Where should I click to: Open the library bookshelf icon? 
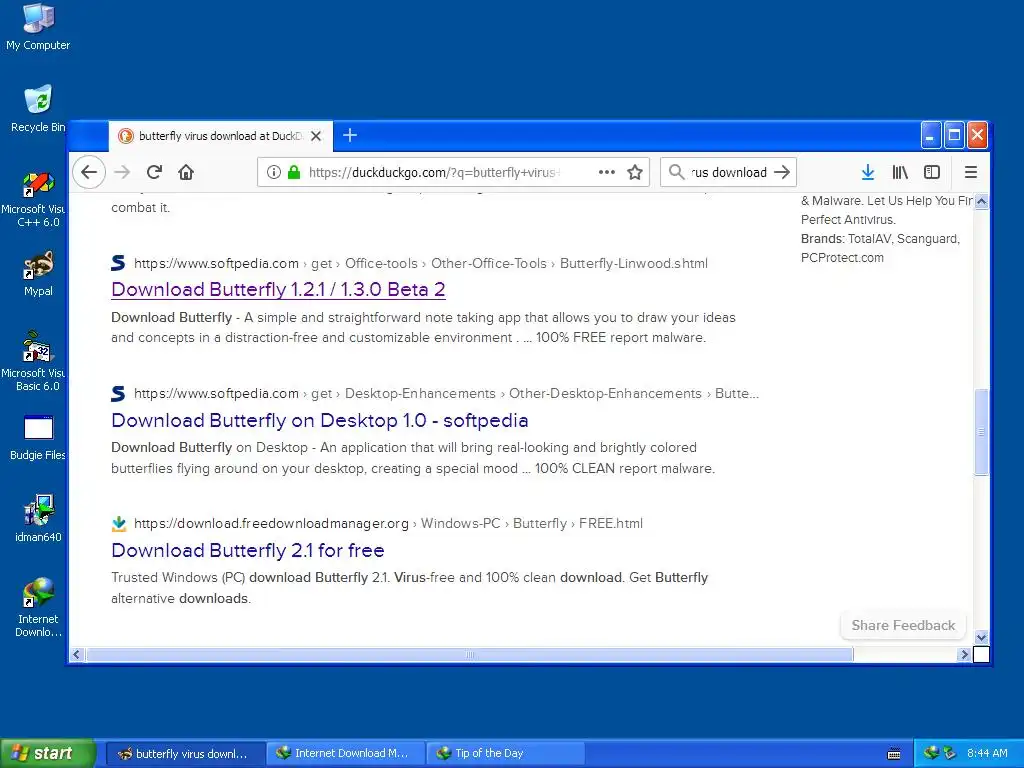pyautogui.click(x=900, y=172)
